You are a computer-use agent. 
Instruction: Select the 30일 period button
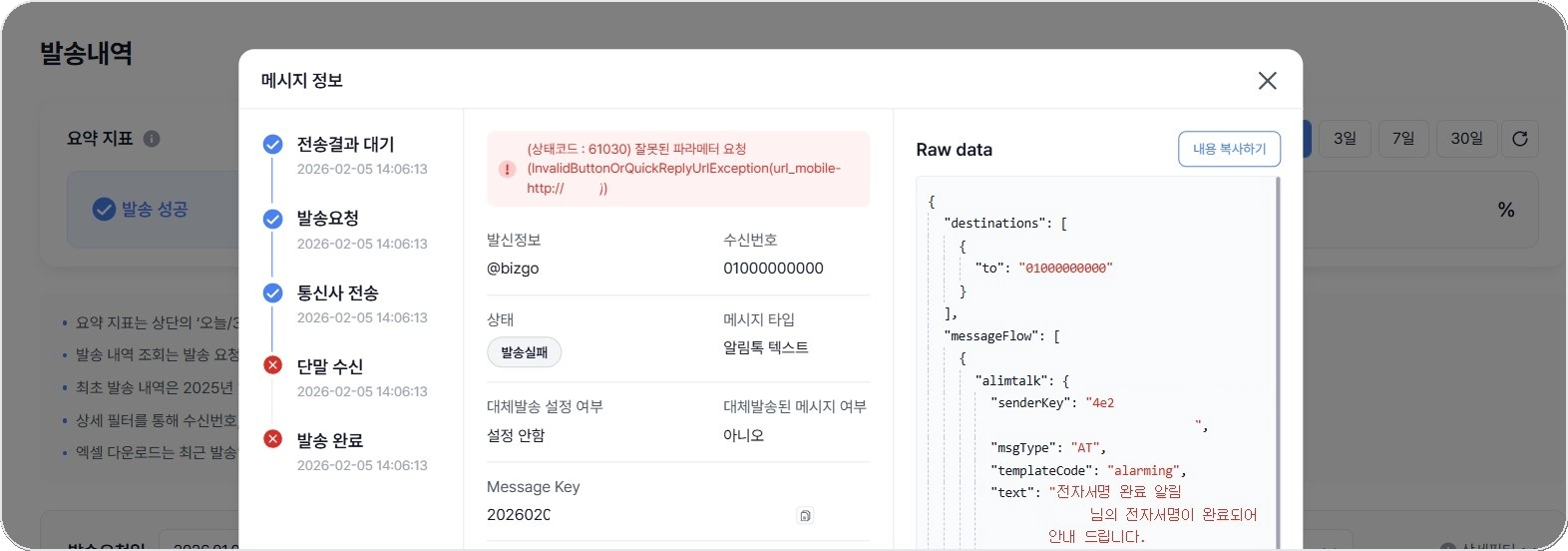point(1466,139)
